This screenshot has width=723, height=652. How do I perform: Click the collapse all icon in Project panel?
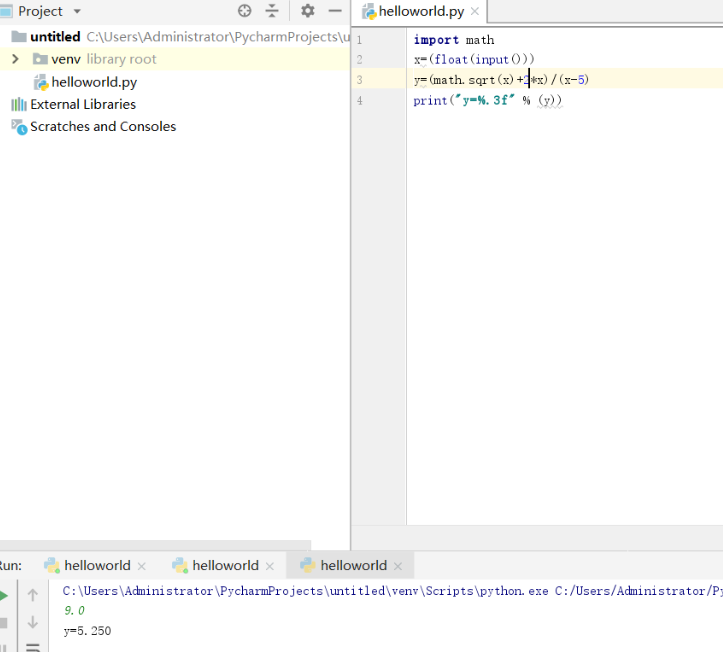pos(272,11)
